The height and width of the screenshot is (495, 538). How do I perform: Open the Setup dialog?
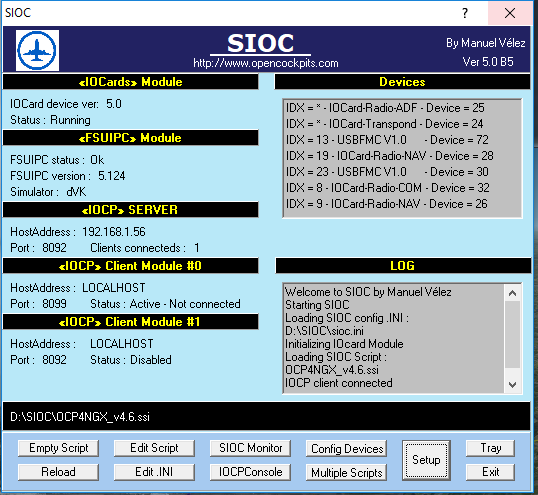click(426, 460)
